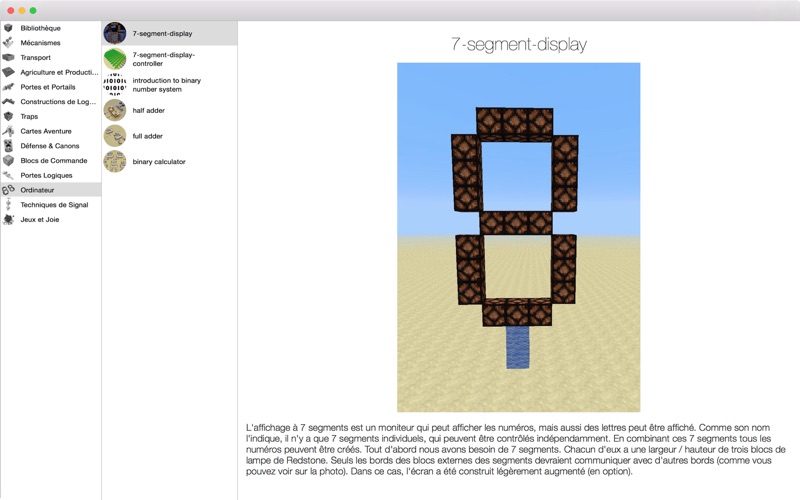The image size is (800, 500).
Task: Open the 7-segment-display-controller entry
Action: coord(169,59)
